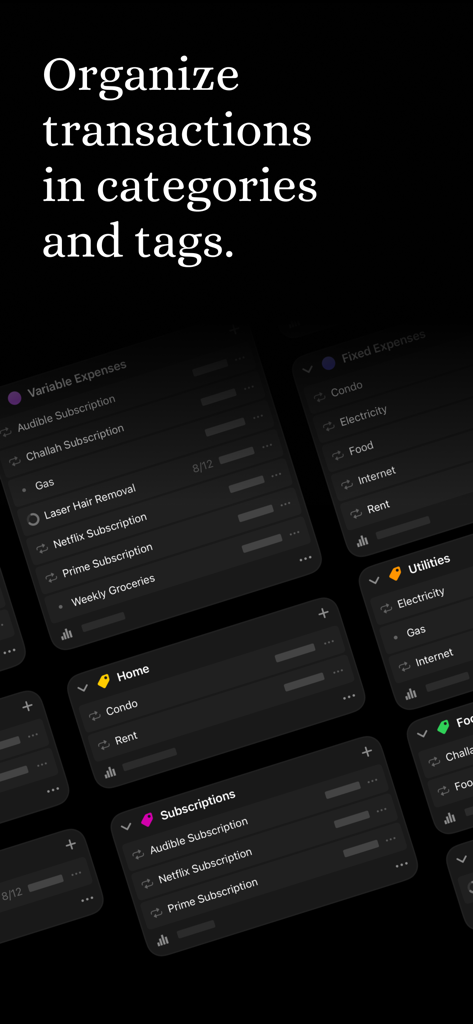The image size is (473, 1024).
Task: Collapse the green-tagged Food card
Action: [x=423, y=733]
